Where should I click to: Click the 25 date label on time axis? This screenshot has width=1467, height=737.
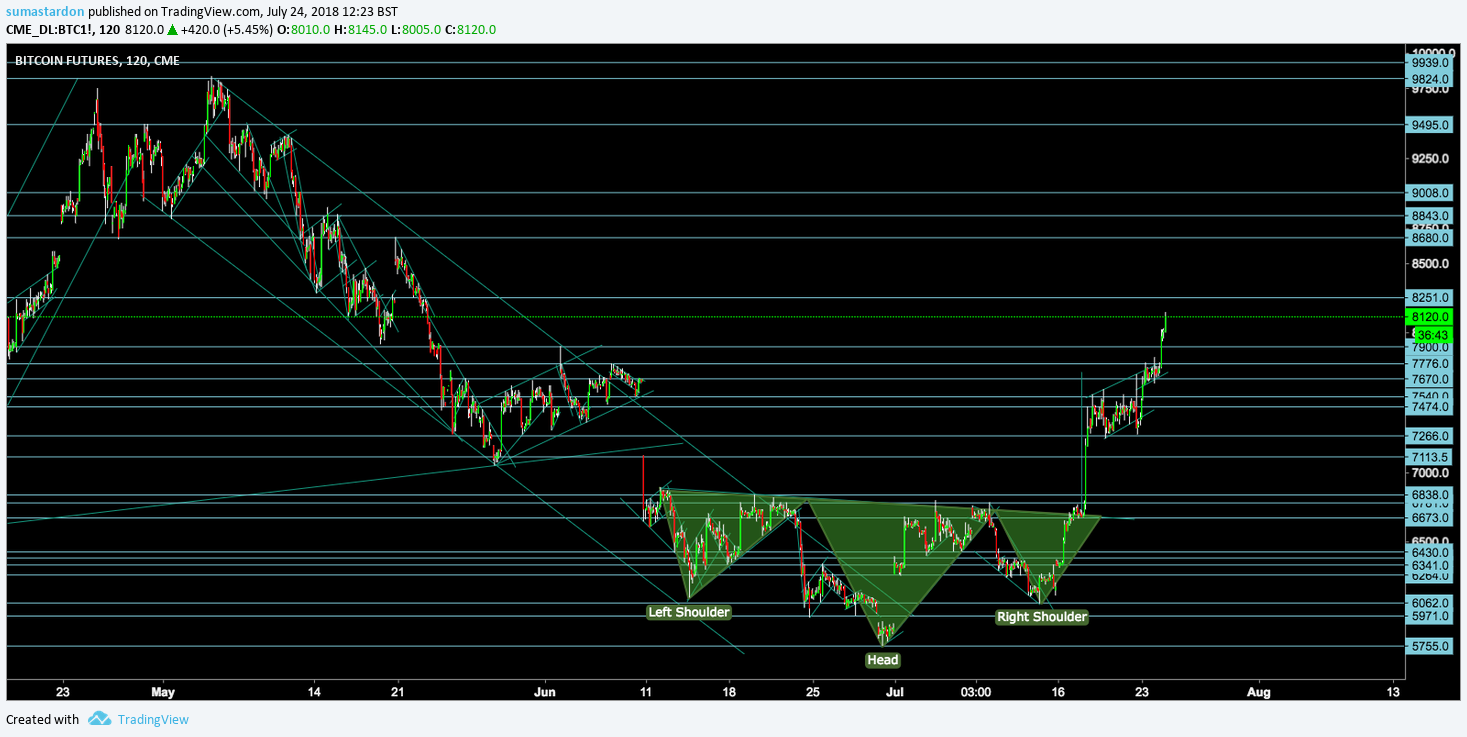[813, 691]
